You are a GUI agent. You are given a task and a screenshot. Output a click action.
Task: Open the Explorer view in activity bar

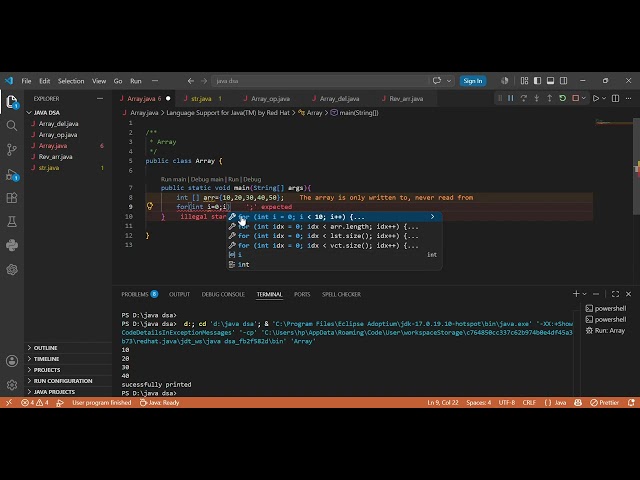tap(12, 101)
